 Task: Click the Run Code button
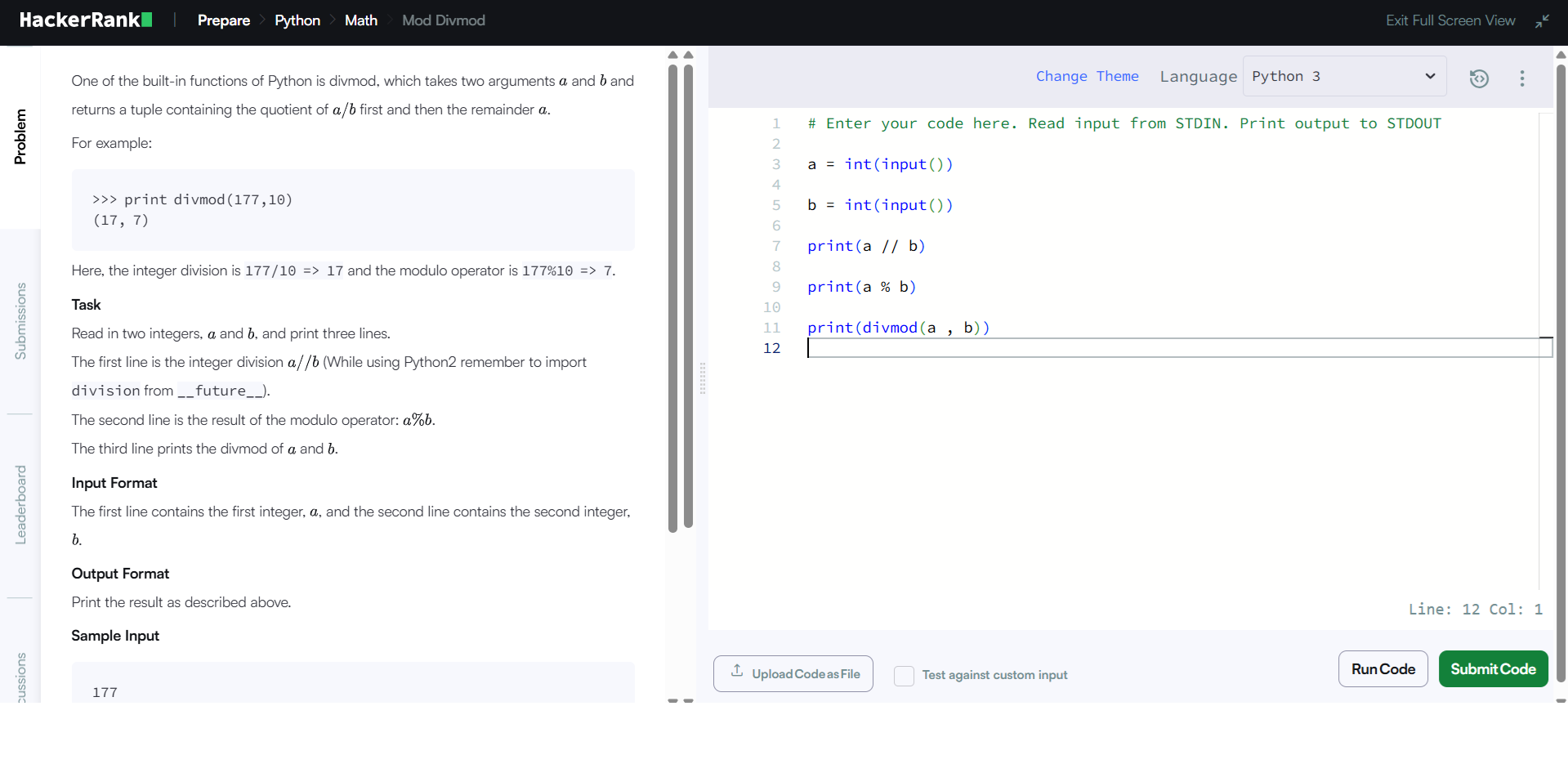[1383, 668]
